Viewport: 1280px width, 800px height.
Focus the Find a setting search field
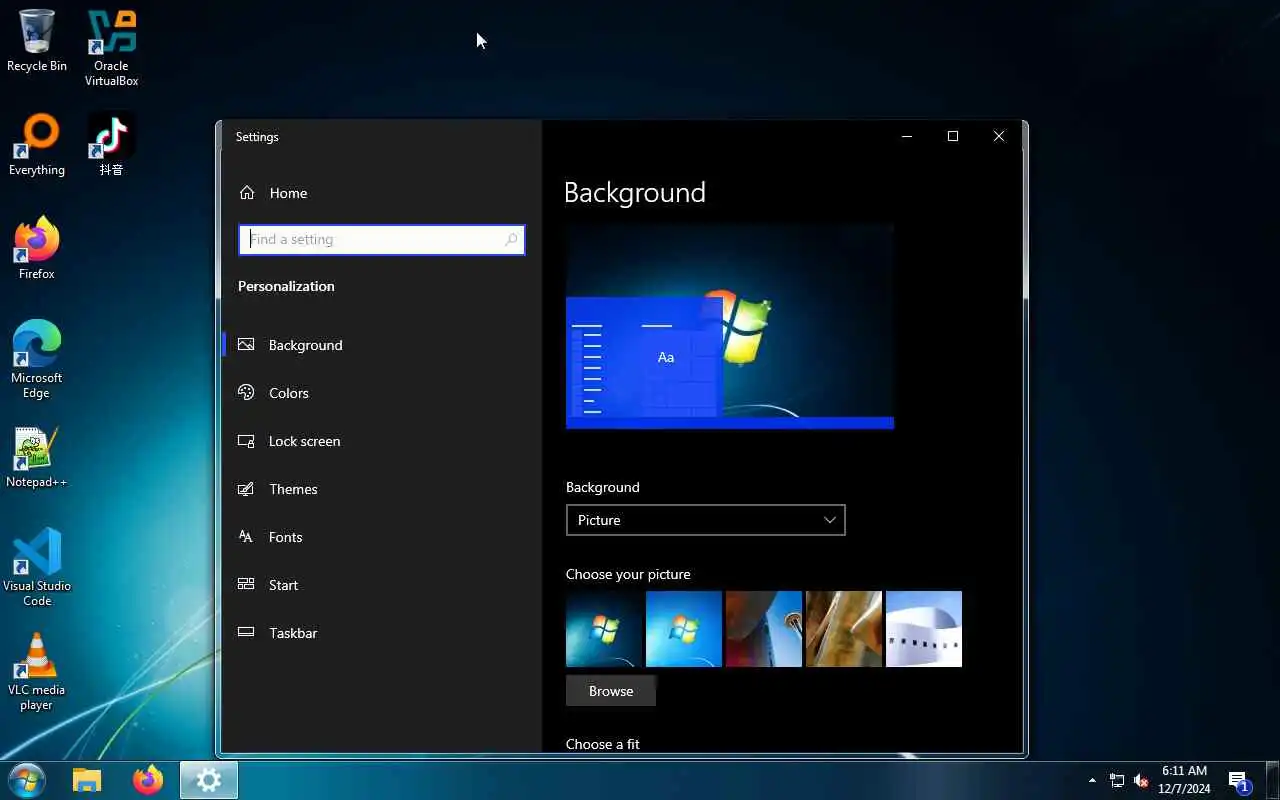tap(382, 240)
